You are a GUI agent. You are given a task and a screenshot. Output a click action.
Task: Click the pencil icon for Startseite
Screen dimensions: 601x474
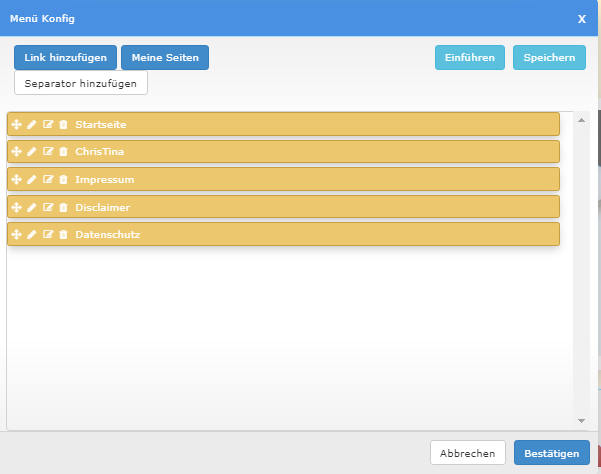click(x=31, y=124)
